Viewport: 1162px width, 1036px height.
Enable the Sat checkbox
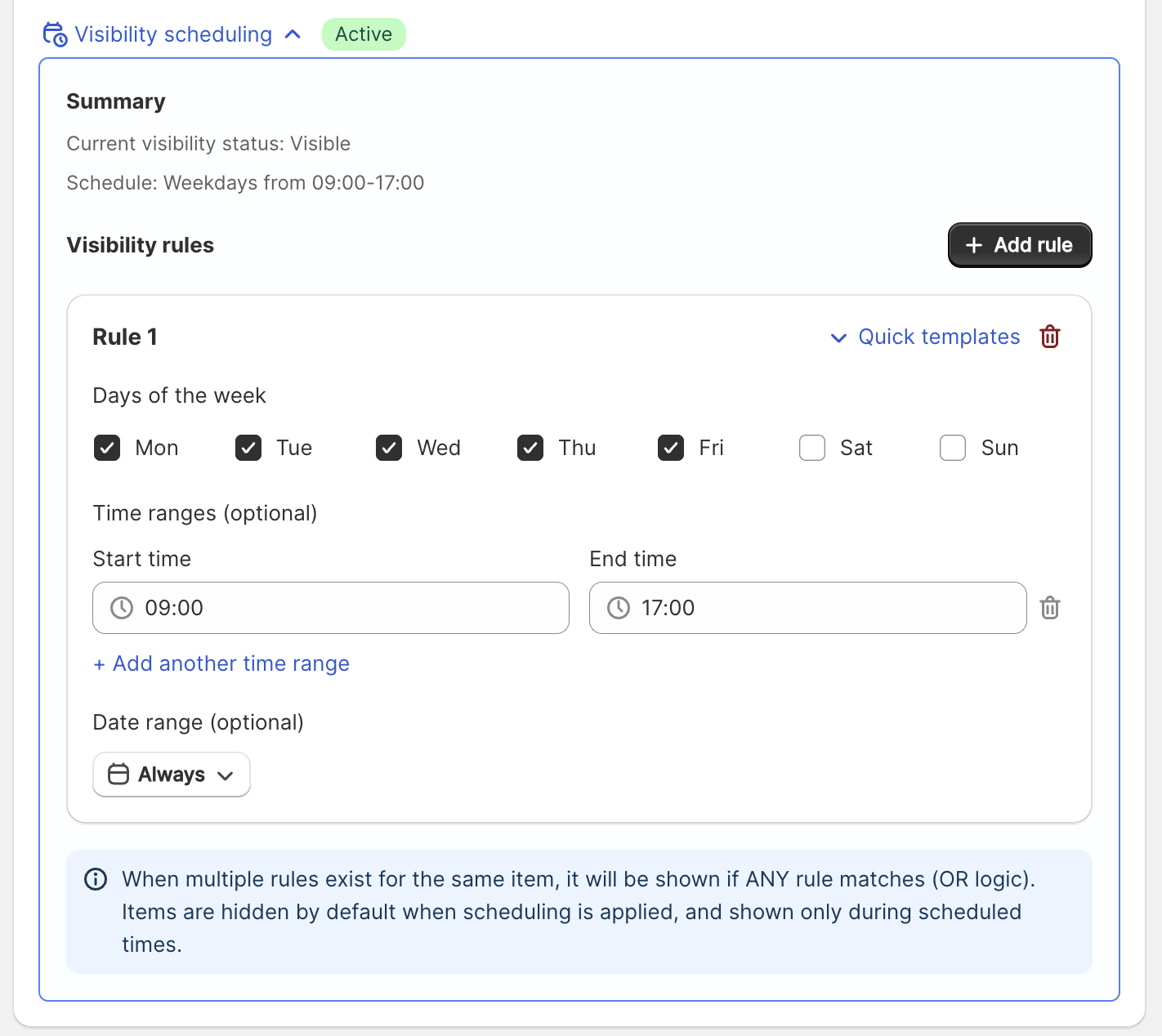click(x=812, y=448)
